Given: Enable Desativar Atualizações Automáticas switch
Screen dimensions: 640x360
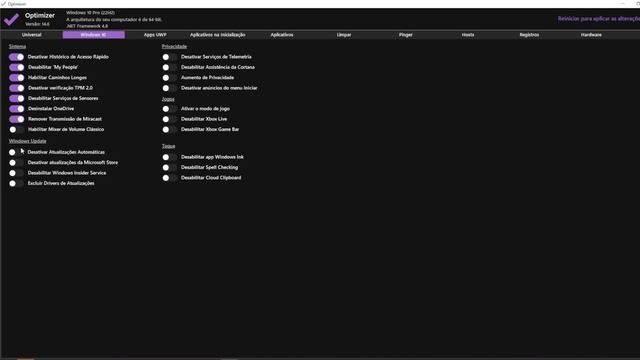Looking at the screenshot, I should coord(17,152).
